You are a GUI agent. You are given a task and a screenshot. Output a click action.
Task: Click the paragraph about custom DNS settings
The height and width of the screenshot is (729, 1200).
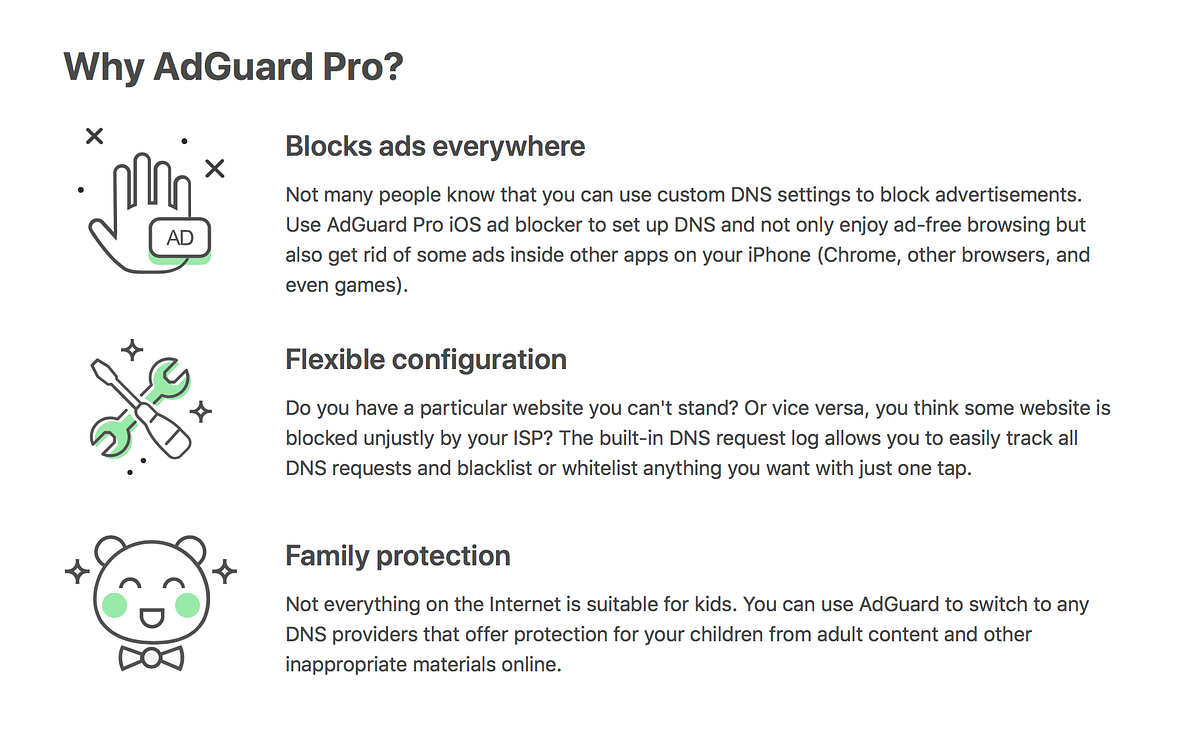pos(688,240)
